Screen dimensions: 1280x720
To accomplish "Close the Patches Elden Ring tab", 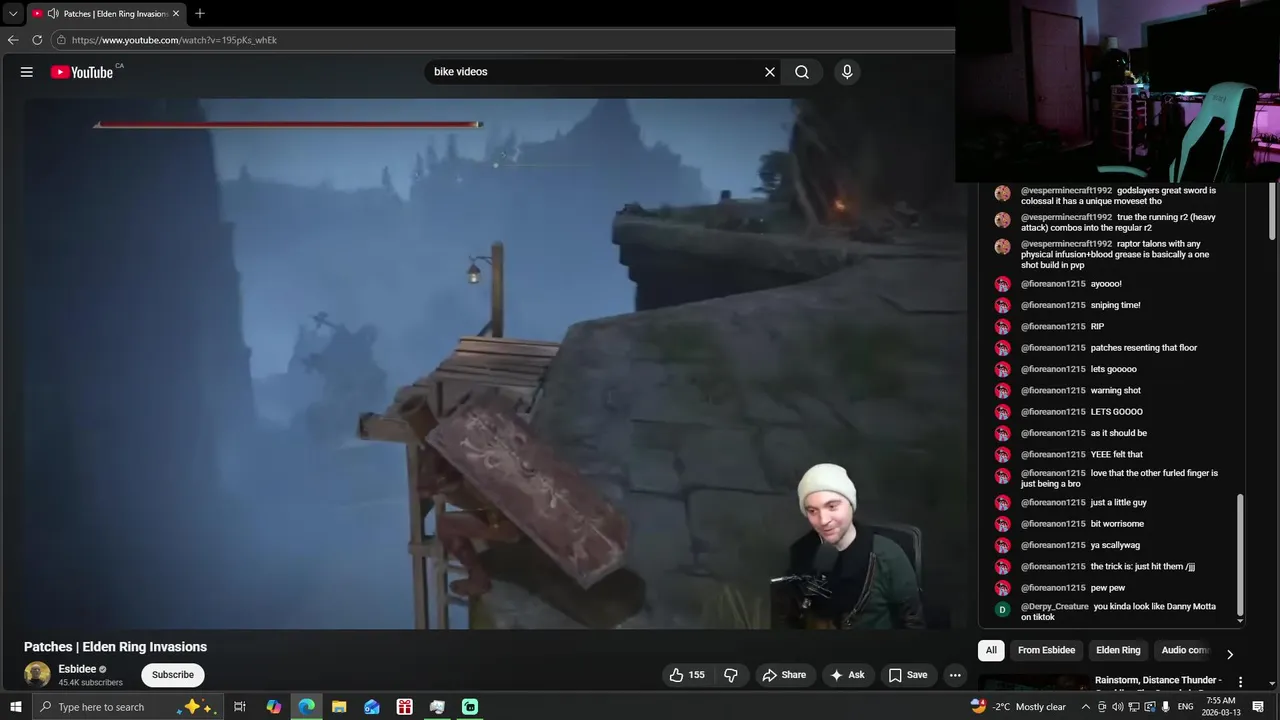I will (176, 14).
